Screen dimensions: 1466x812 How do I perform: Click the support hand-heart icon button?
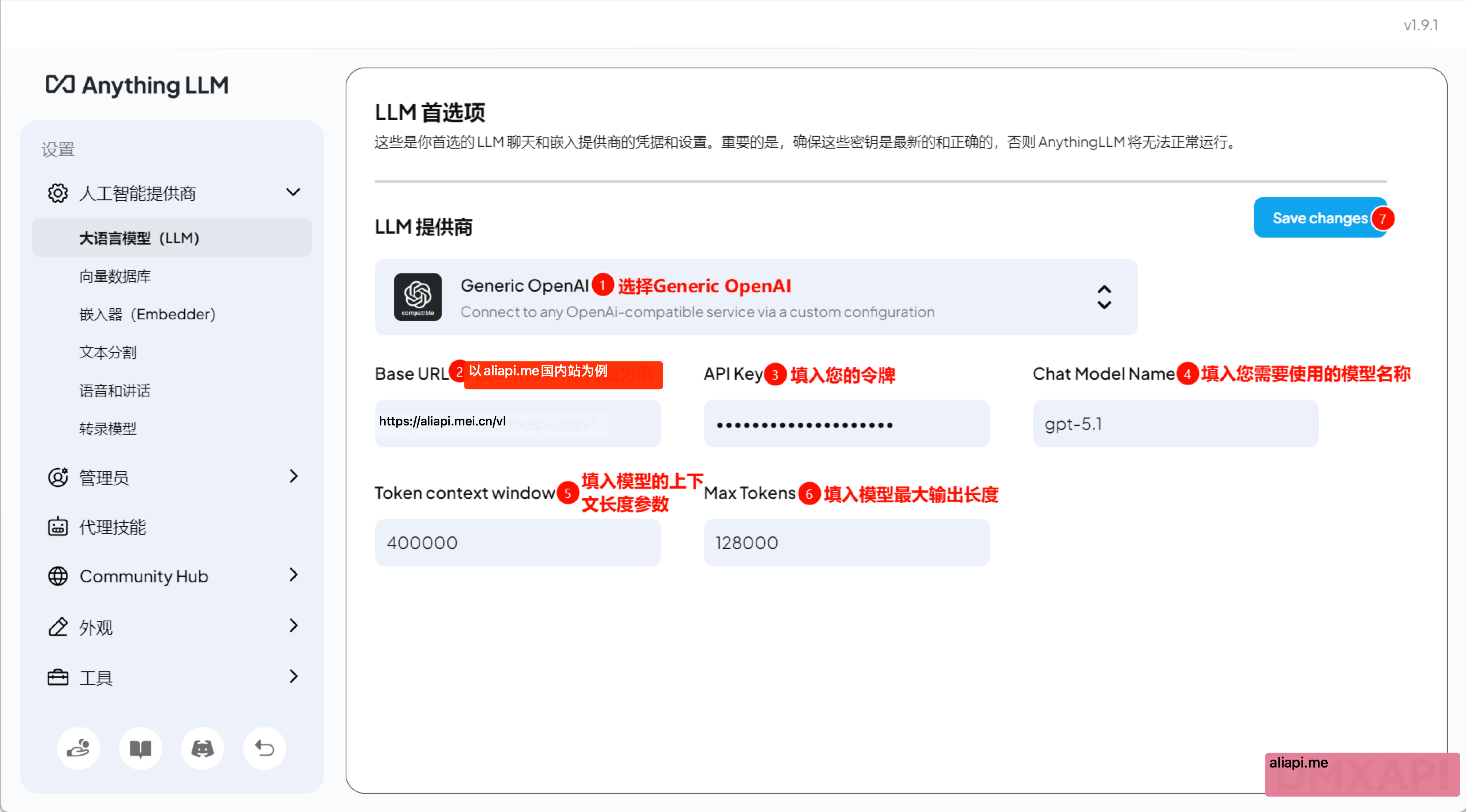[x=78, y=748]
